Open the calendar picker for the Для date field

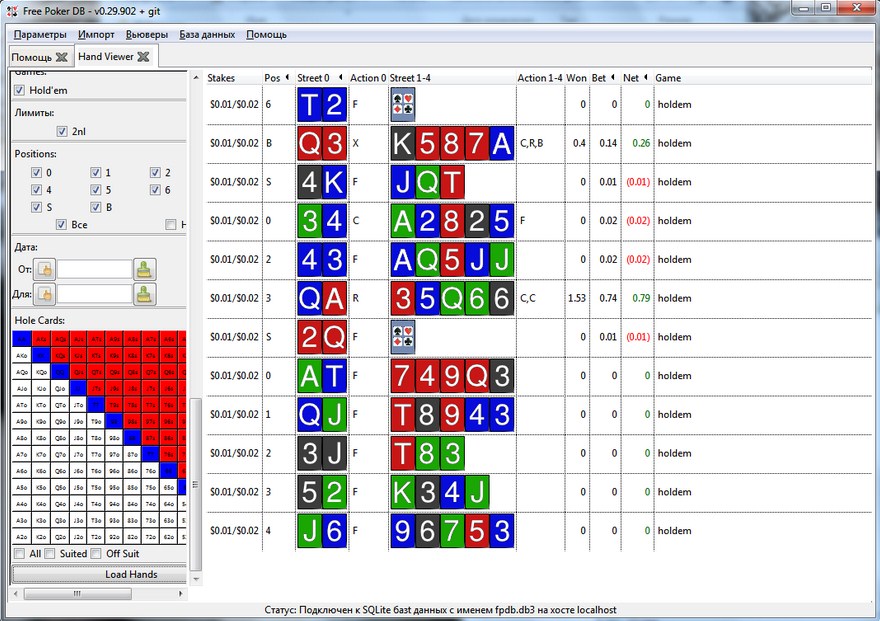coord(44,296)
